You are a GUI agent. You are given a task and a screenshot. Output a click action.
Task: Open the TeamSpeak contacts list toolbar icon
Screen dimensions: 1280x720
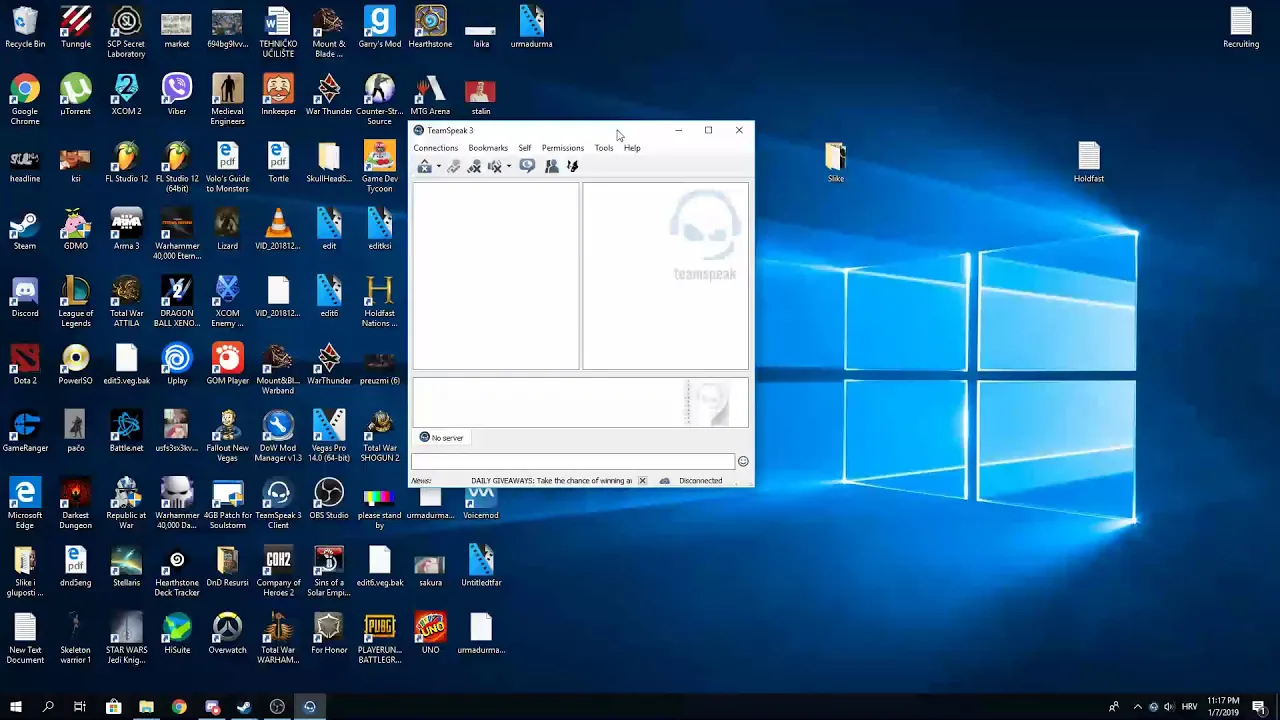pos(551,167)
